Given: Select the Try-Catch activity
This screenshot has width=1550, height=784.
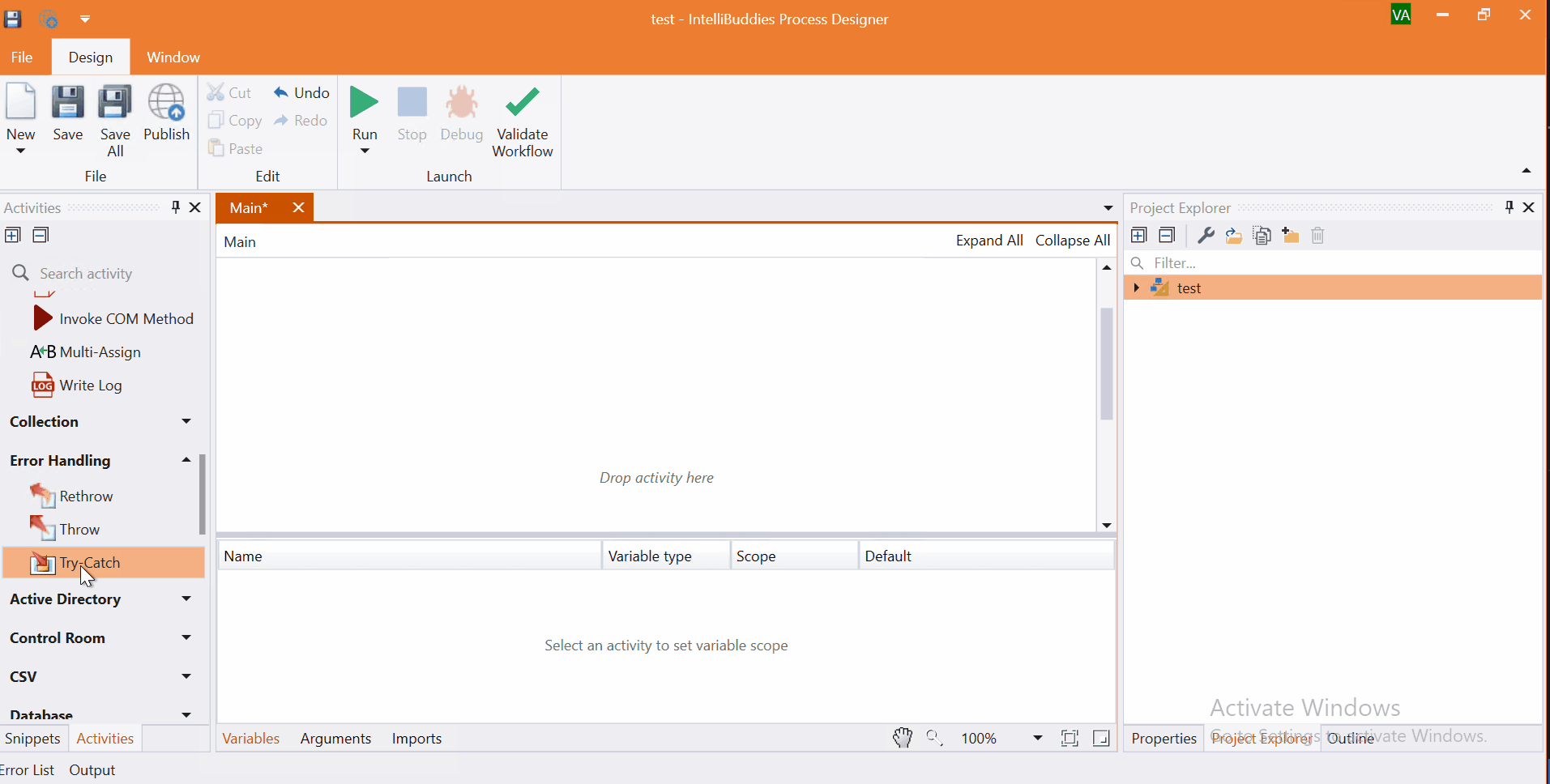Looking at the screenshot, I should coord(104,563).
